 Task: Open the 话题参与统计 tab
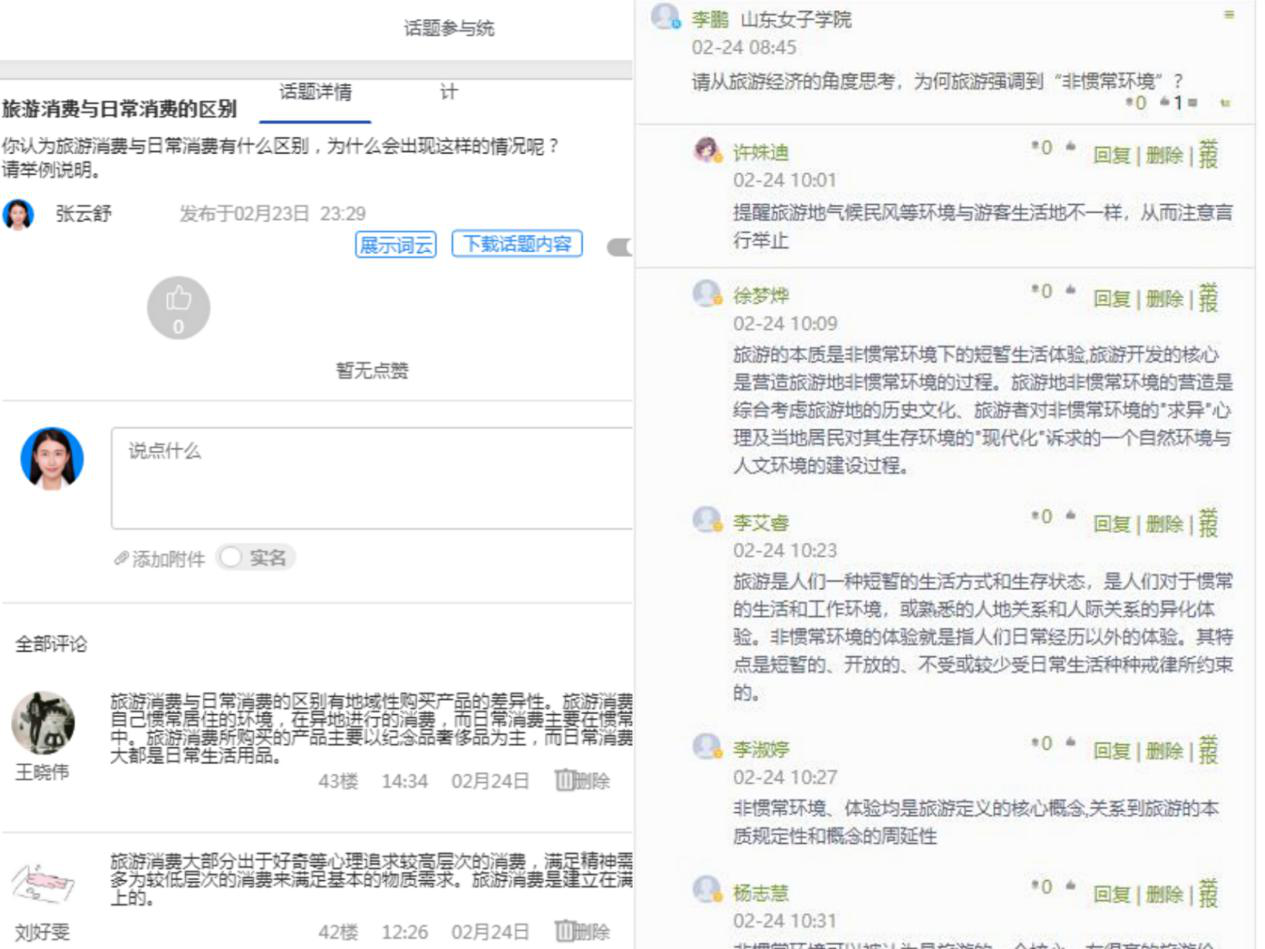pos(449,28)
